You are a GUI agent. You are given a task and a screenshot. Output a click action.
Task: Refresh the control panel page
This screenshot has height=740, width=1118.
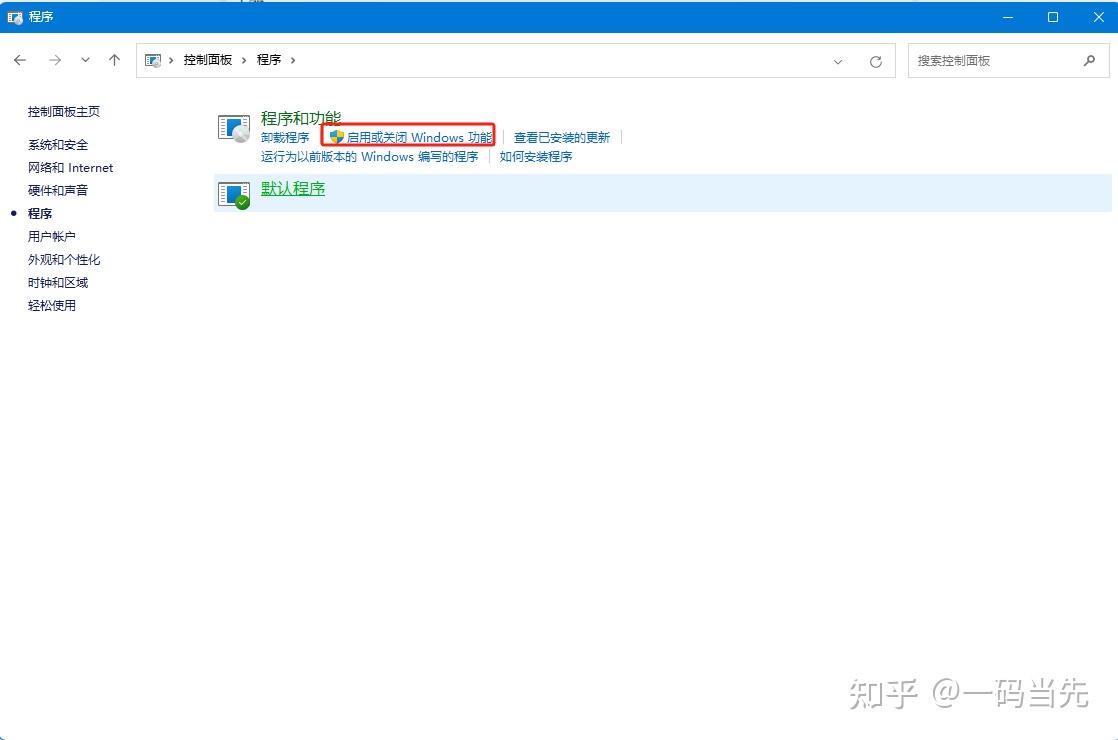pyautogui.click(x=876, y=61)
